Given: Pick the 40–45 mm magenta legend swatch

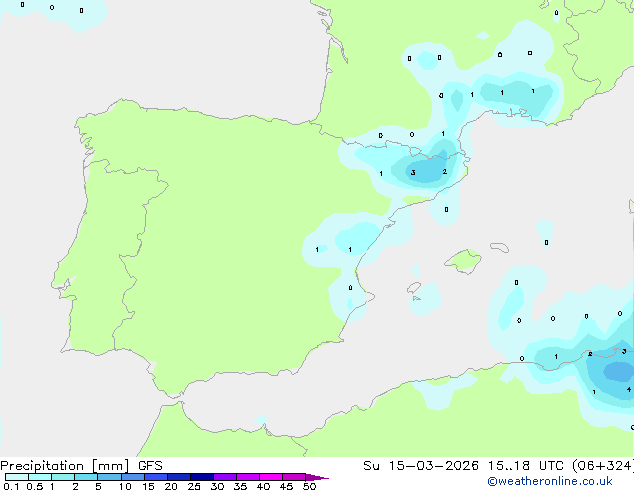Looking at the screenshot, I should point(271,477).
